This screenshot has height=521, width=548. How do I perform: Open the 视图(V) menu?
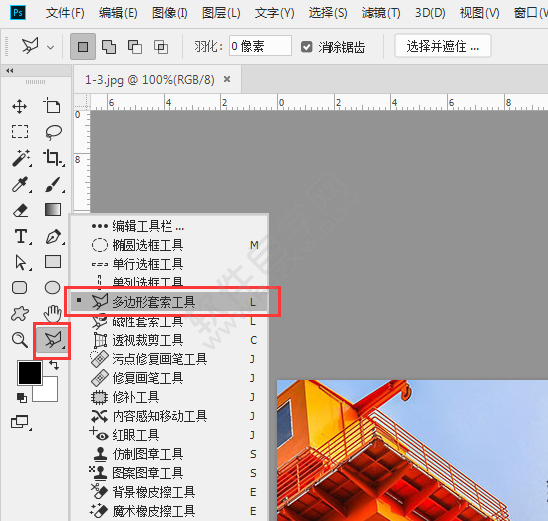pos(480,13)
